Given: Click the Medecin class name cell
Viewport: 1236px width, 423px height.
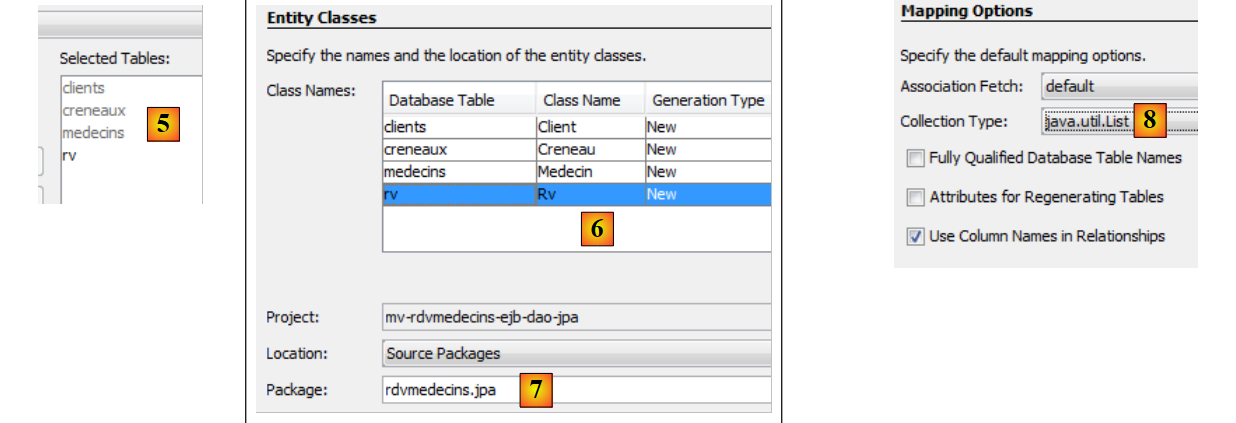Looking at the screenshot, I should 589,172.
